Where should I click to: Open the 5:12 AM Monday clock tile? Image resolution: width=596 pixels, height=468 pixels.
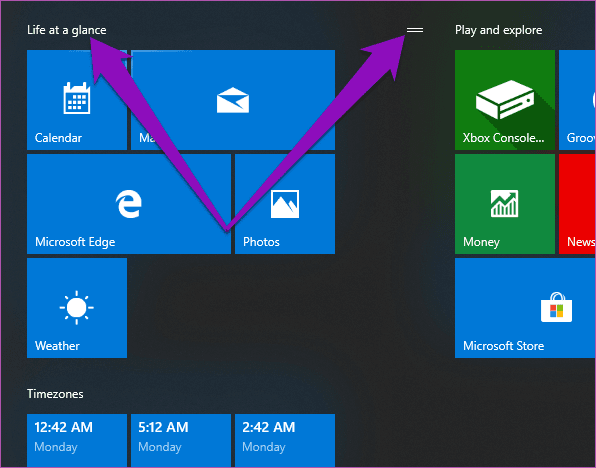click(181, 440)
